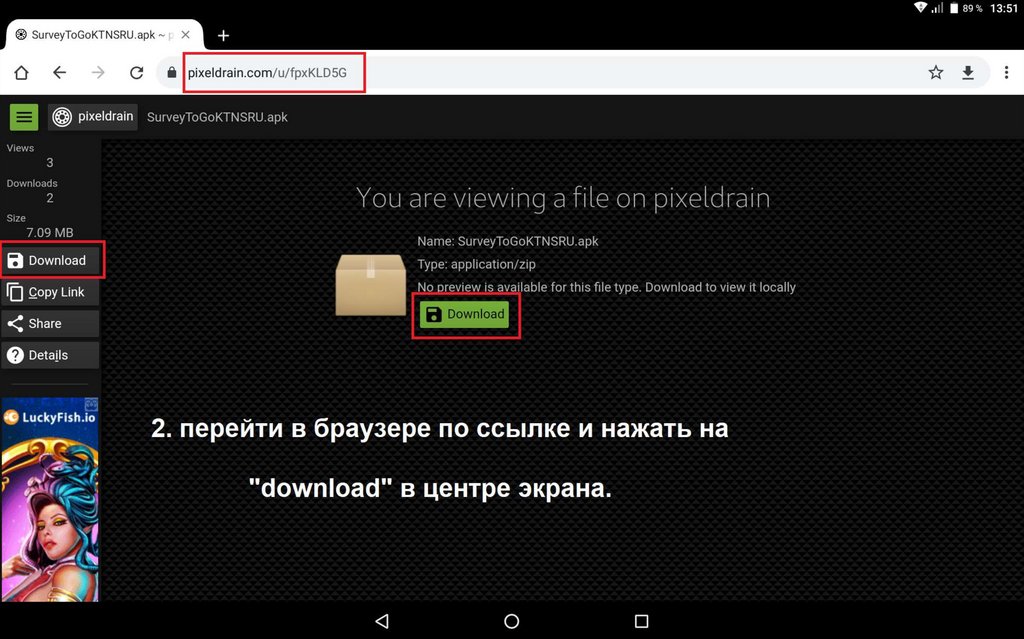The width and height of the screenshot is (1024, 639).
Task: Open the Share option in sidebar
Action: pyautogui.click(x=51, y=323)
